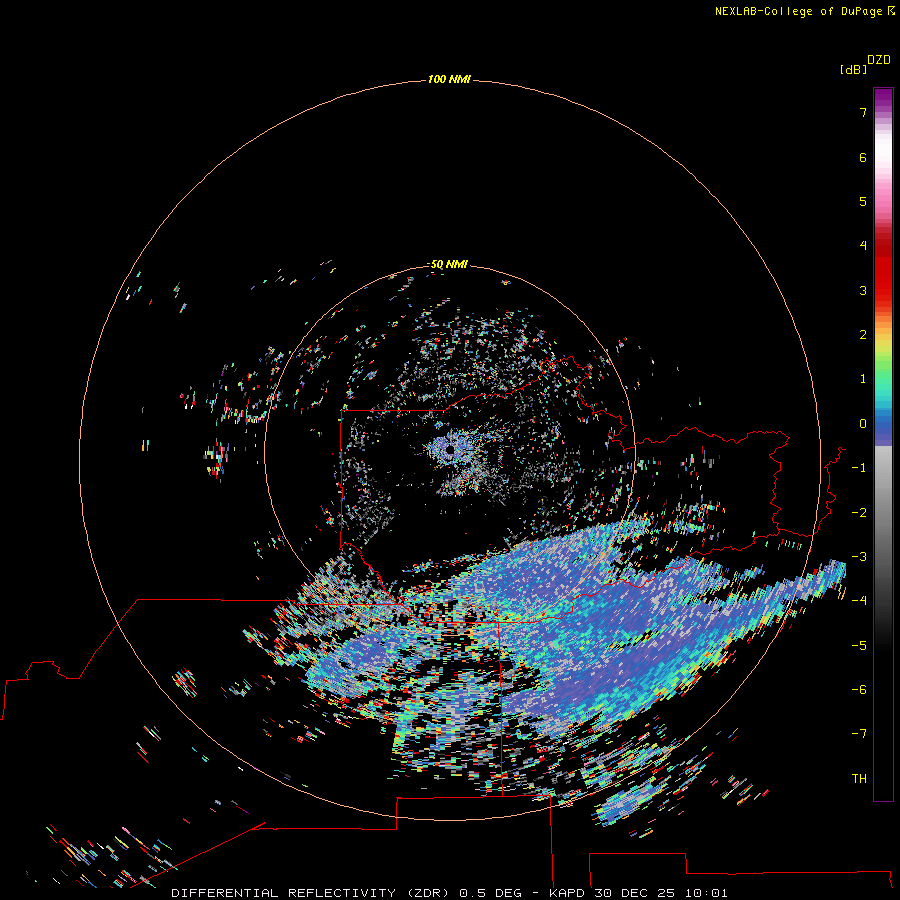The height and width of the screenshot is (900, 900).
Task: Click the -4 value on color scale
Action: pyautogui.click(x=859, y=600)
